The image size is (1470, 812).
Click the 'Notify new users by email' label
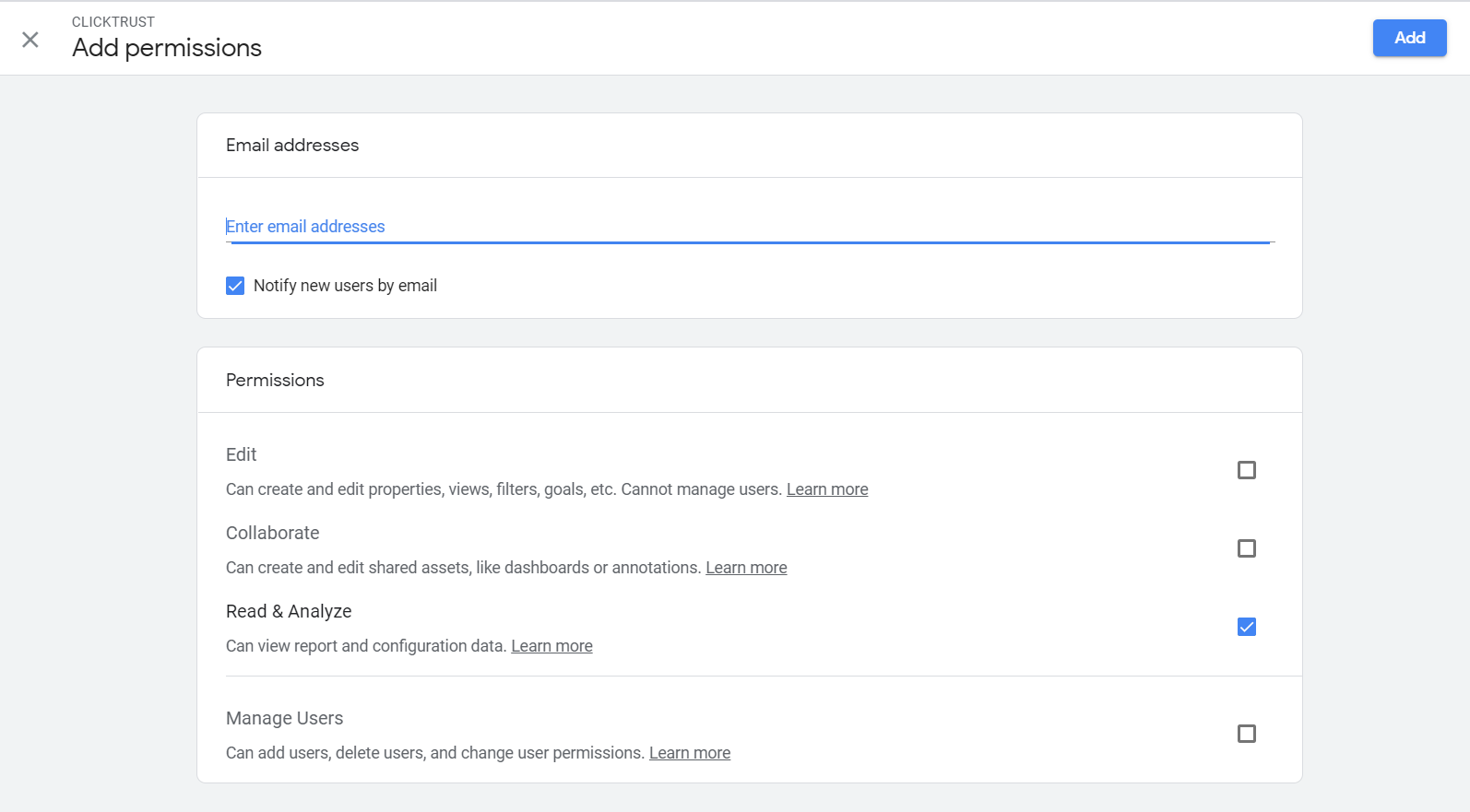tap(345, 286)
